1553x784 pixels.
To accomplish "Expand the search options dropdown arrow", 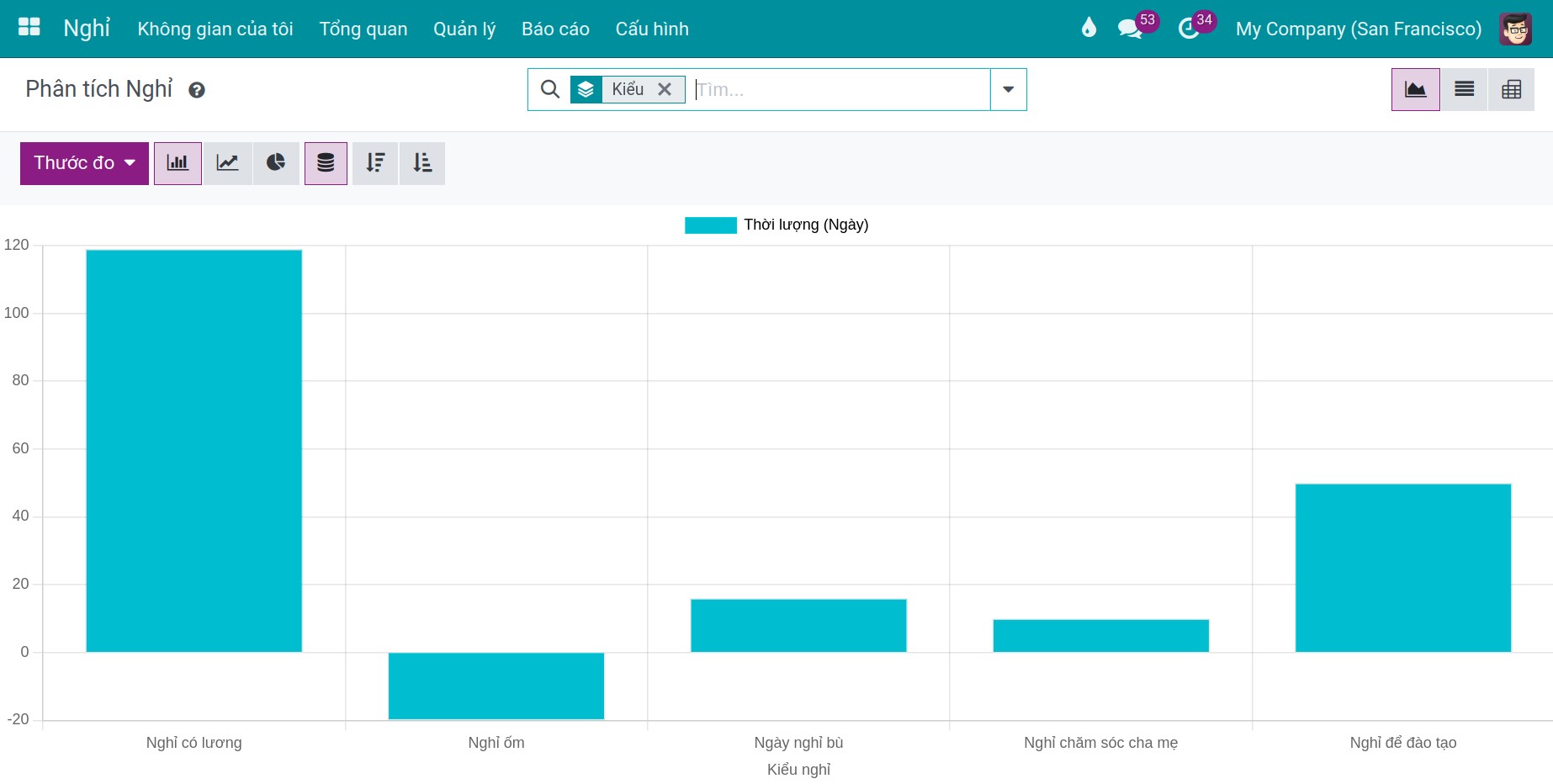I will pos(1008,89).
